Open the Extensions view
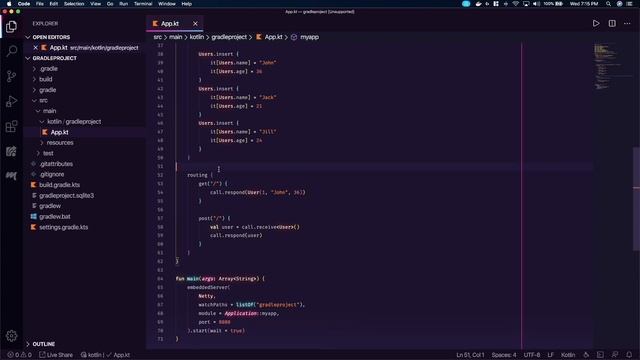Image resolution: width=640 pixels, height=360 pixels. (x=11, y=126)
